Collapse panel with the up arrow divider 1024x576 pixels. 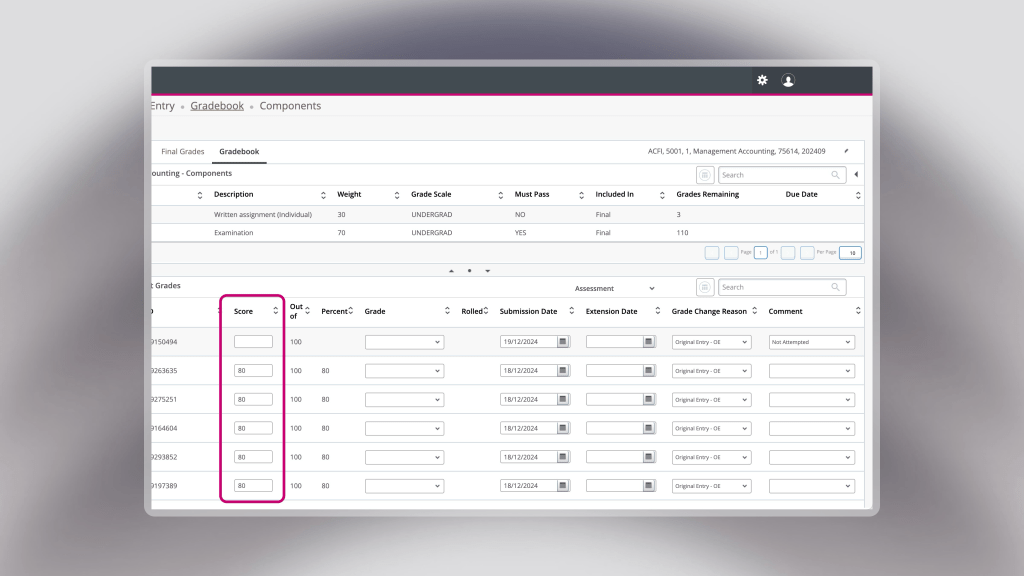coord(451,271)
